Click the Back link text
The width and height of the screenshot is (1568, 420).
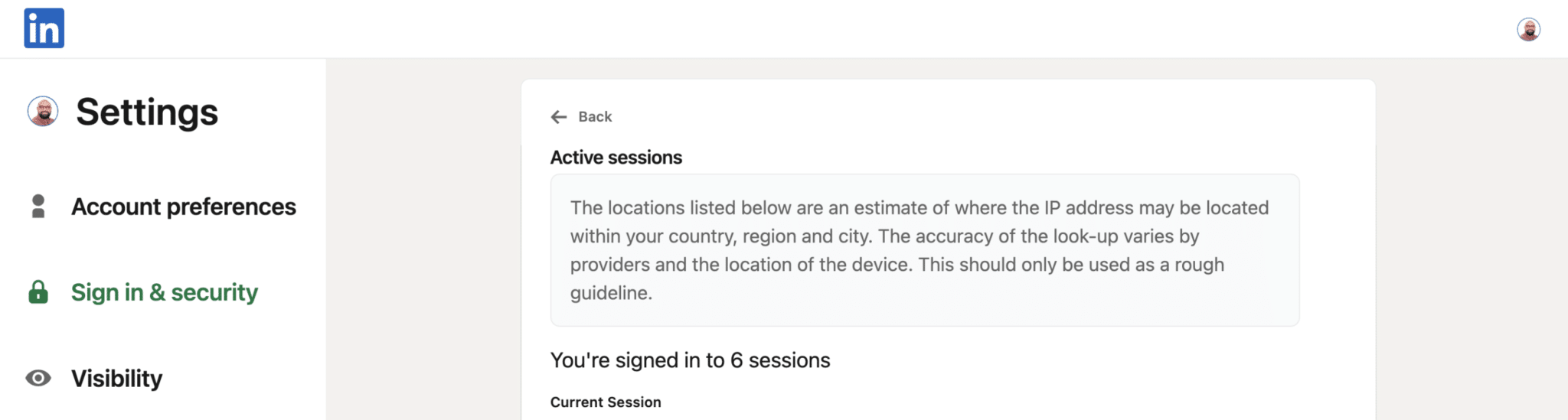[x=595, y=117]
